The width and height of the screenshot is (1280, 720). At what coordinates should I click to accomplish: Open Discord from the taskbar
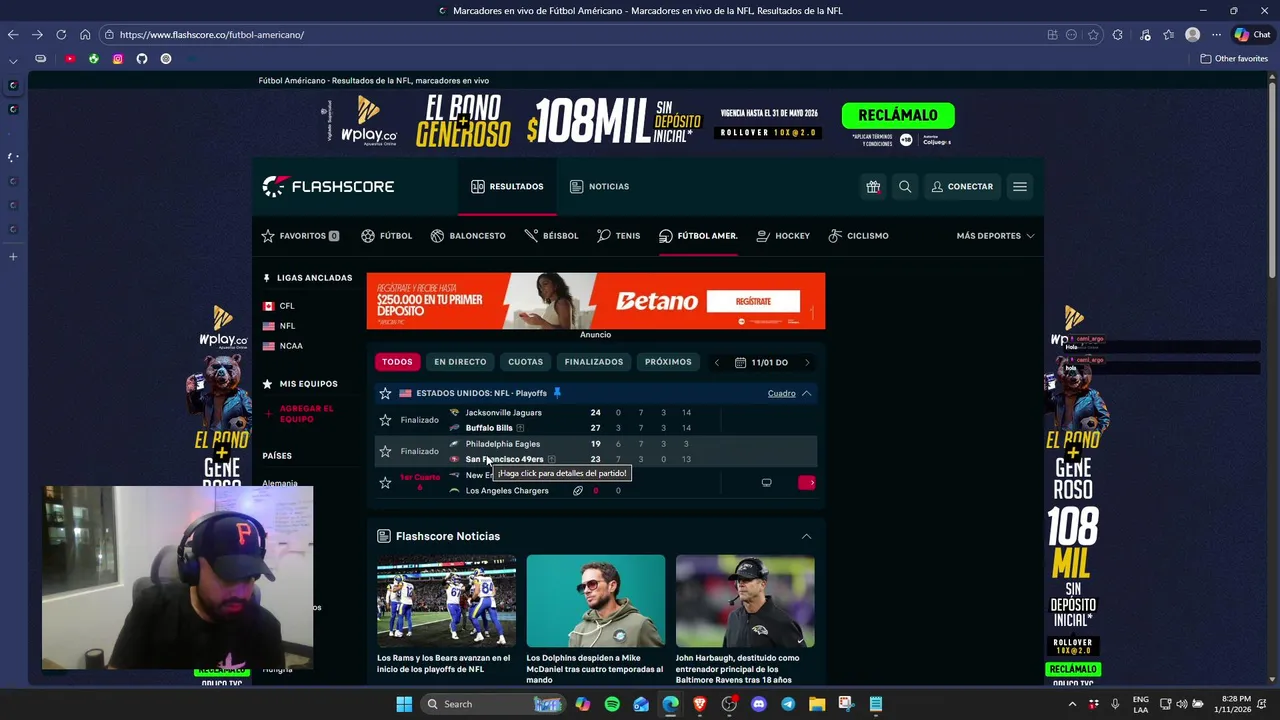[x=758, y=704]
